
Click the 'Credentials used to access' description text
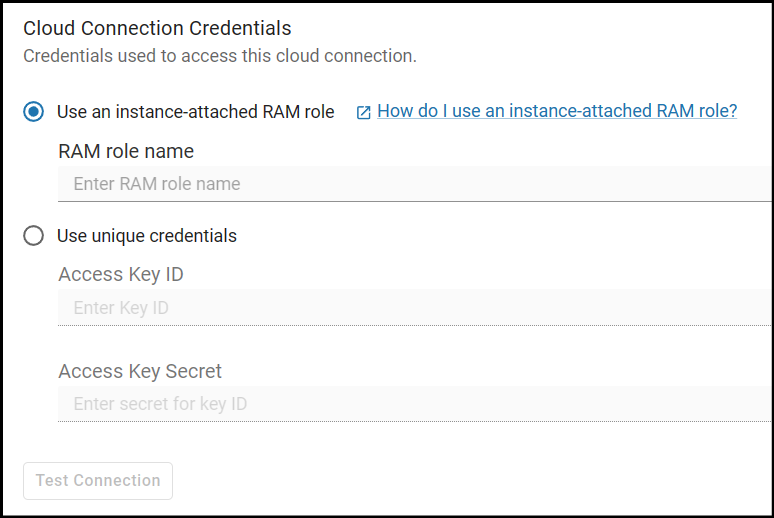coord(220,56)
